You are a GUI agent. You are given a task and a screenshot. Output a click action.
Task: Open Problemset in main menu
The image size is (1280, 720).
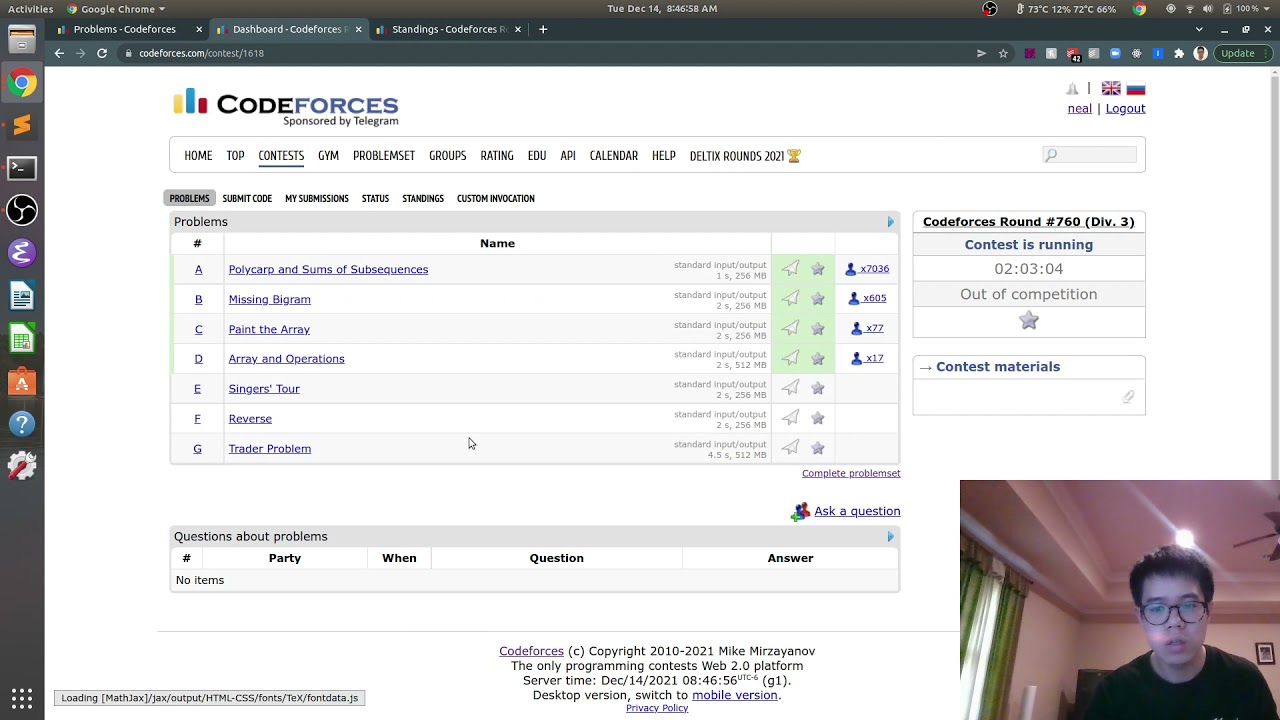tap(384, 156)
